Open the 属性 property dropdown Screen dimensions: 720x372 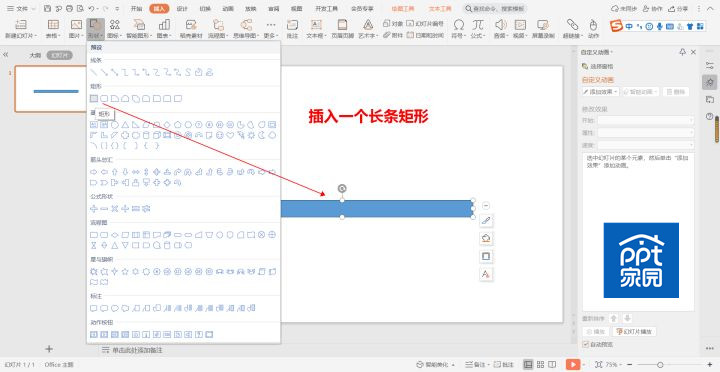[x=646, y=132]
